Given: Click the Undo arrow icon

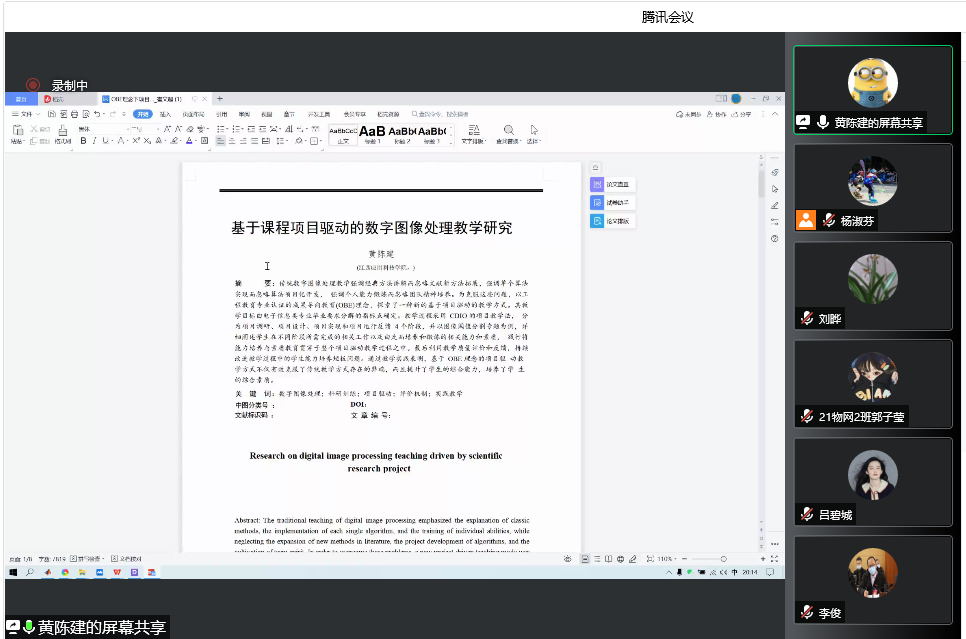Looking at the screenshot, I should [x=98, y=114].
